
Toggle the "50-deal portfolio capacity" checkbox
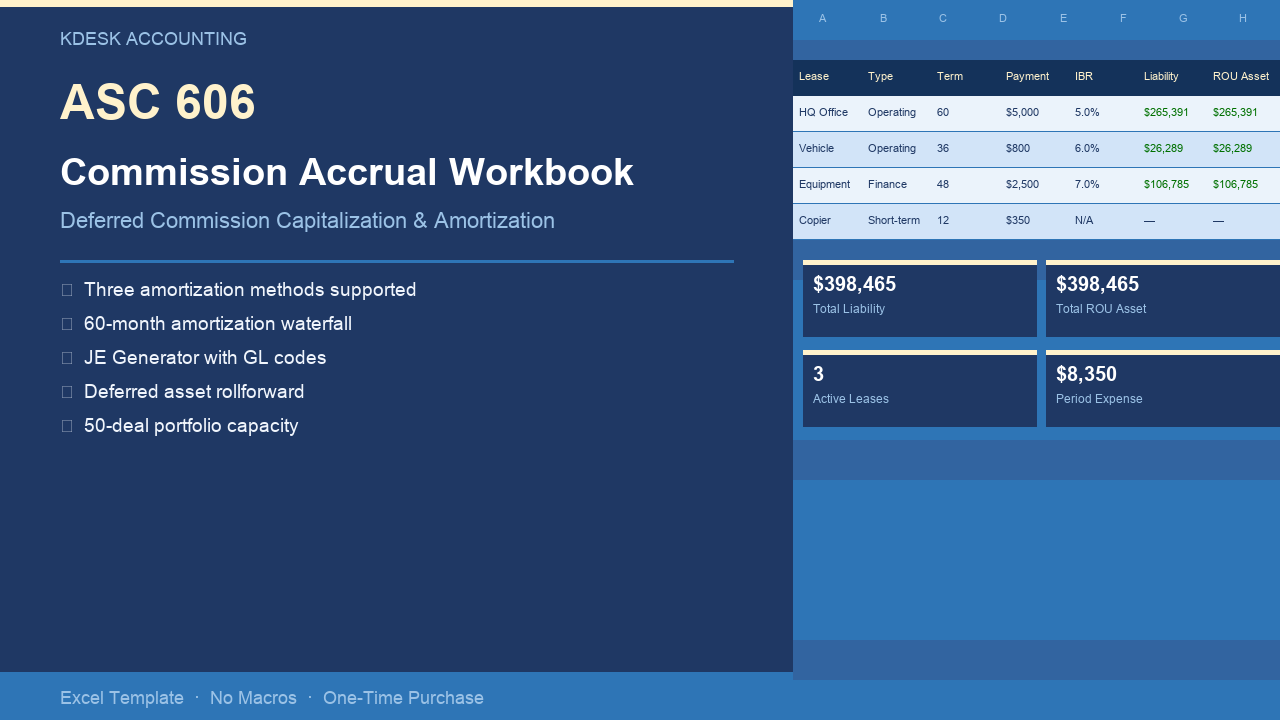coord(66,426)
